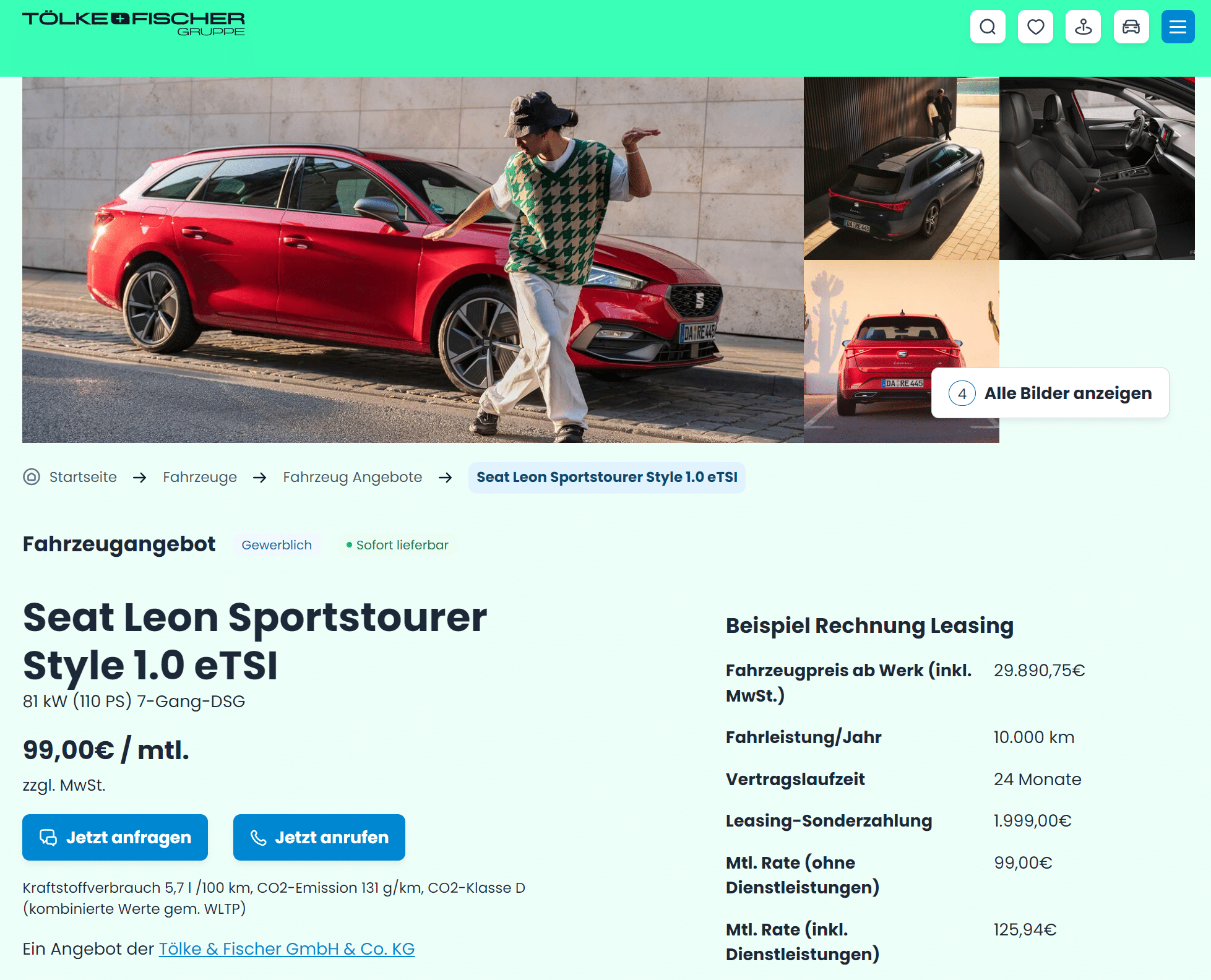The height and width of the screenshot is (980, 1211).
Task: Go to Startseite breadcrumb
Action: pyautogui.click(x=83, y=477)
